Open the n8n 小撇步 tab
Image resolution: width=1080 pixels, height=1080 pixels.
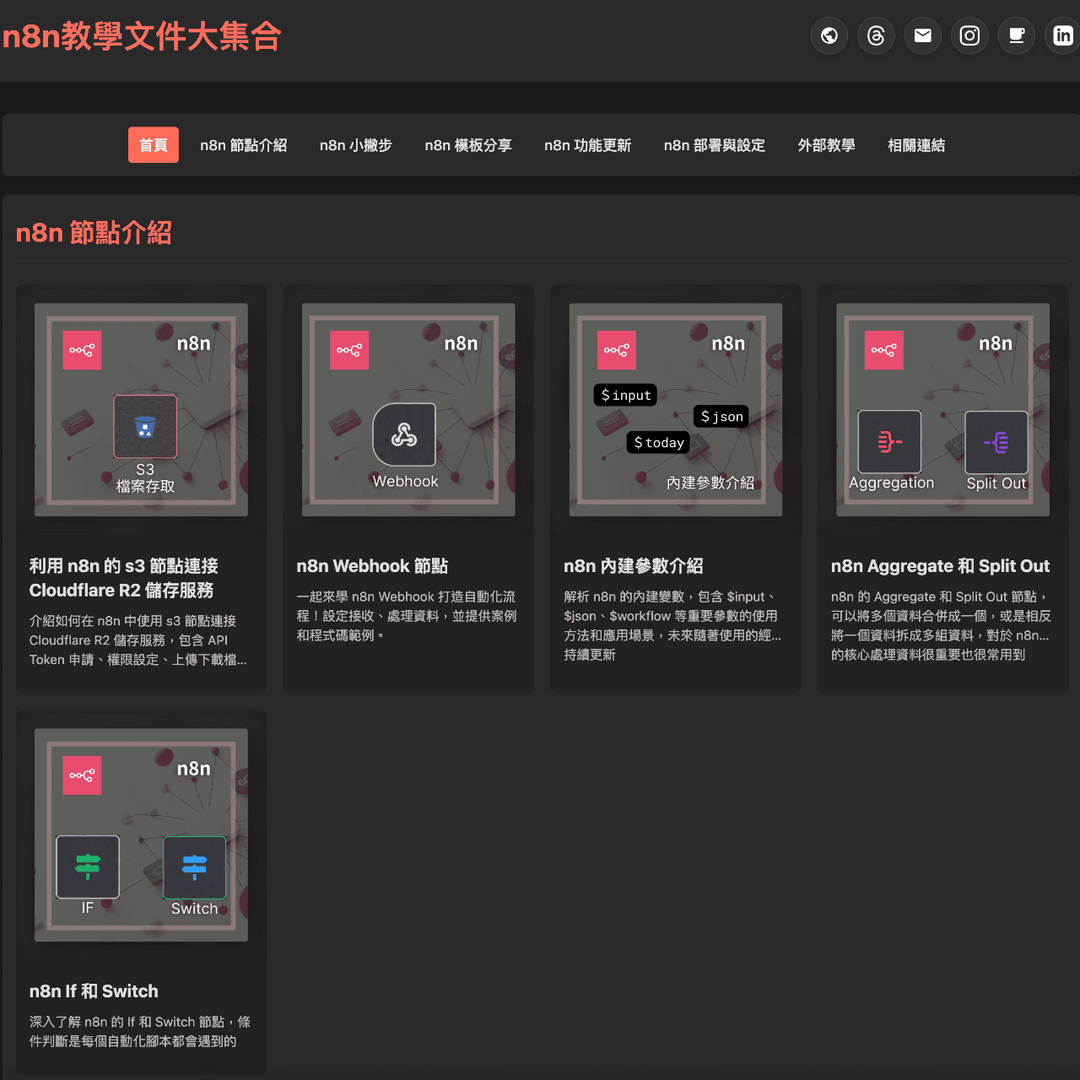(x=355, y=145)
